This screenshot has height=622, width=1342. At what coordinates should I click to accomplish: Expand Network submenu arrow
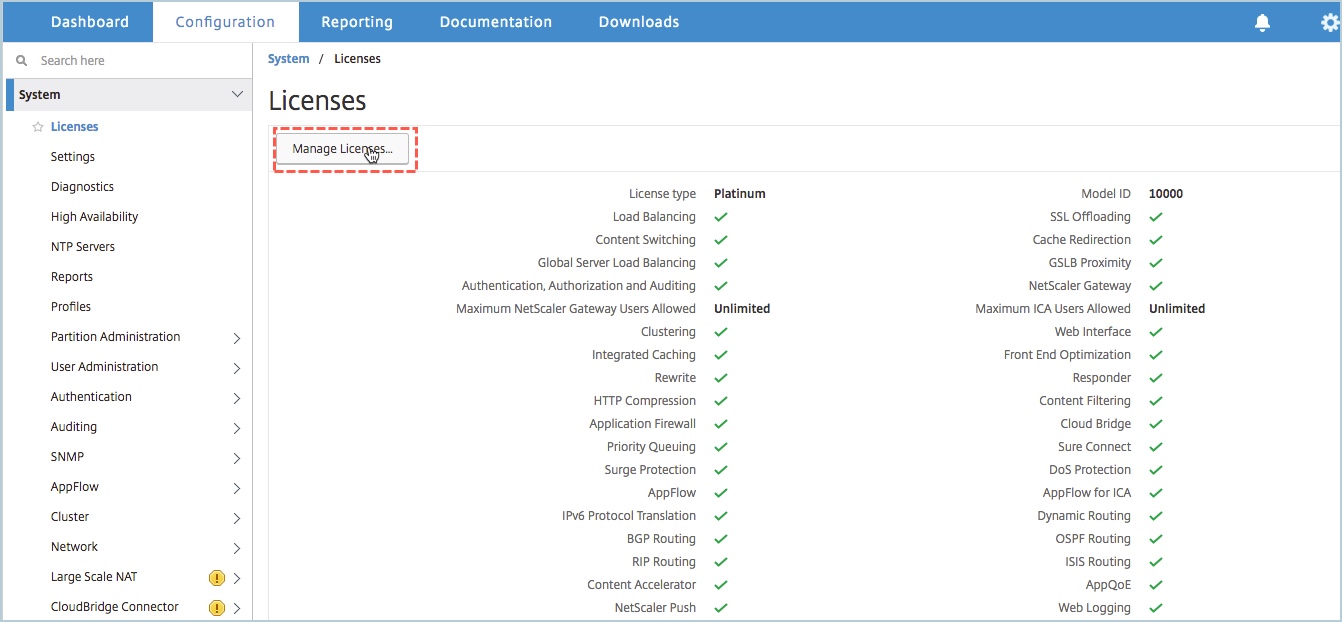tap(237, 548)
